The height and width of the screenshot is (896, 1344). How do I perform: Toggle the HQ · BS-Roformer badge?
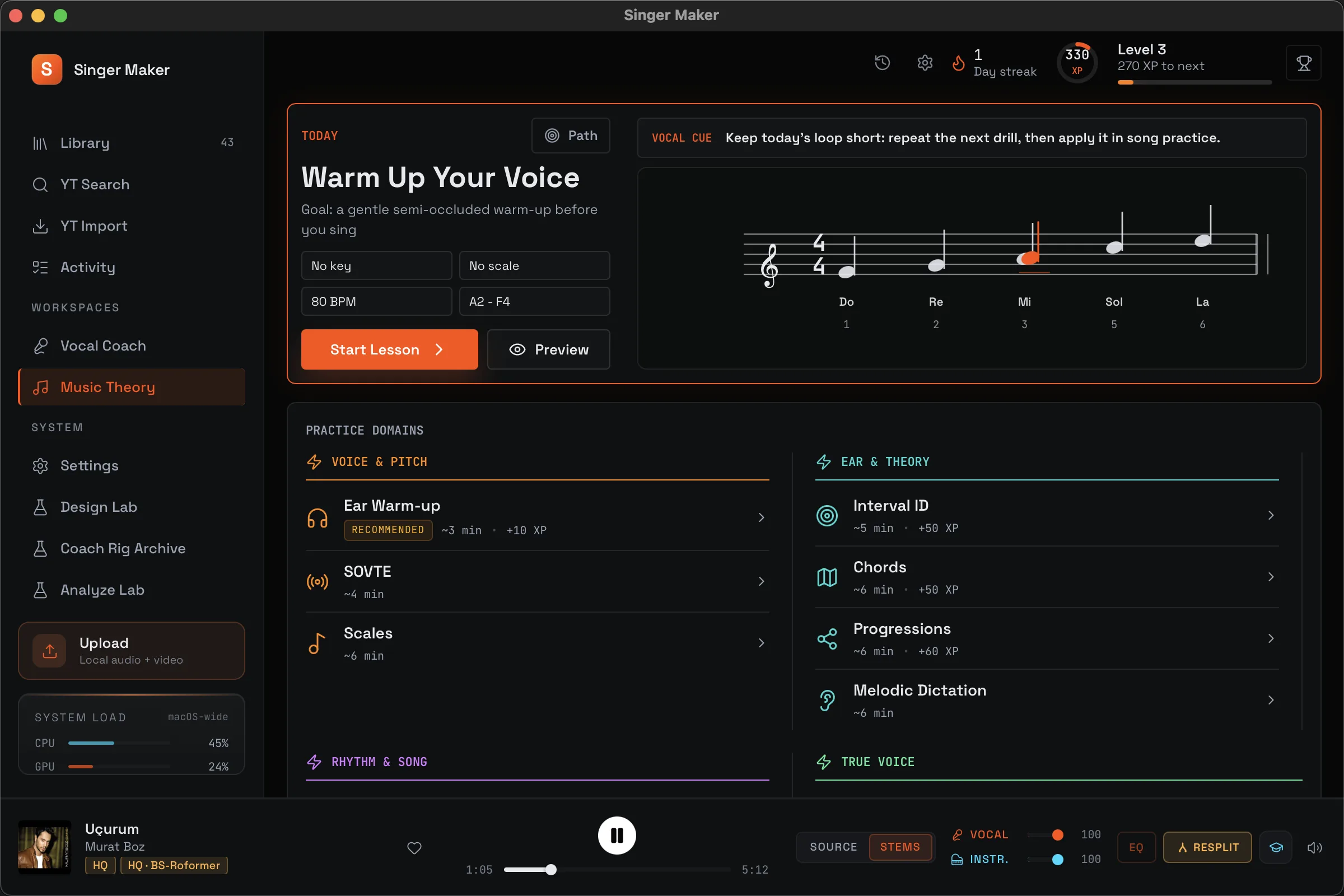tap(174, 865)
